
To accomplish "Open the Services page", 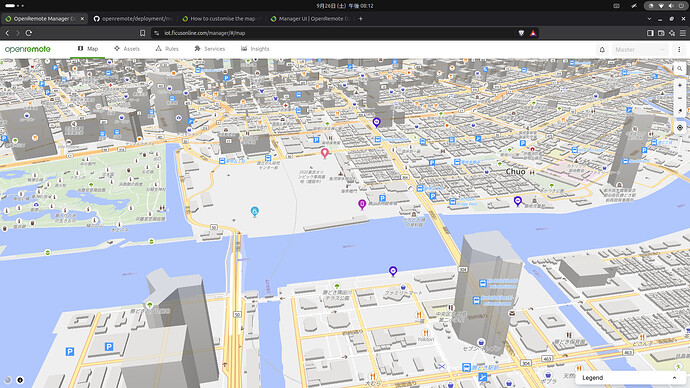I will (x=209, y=49).
